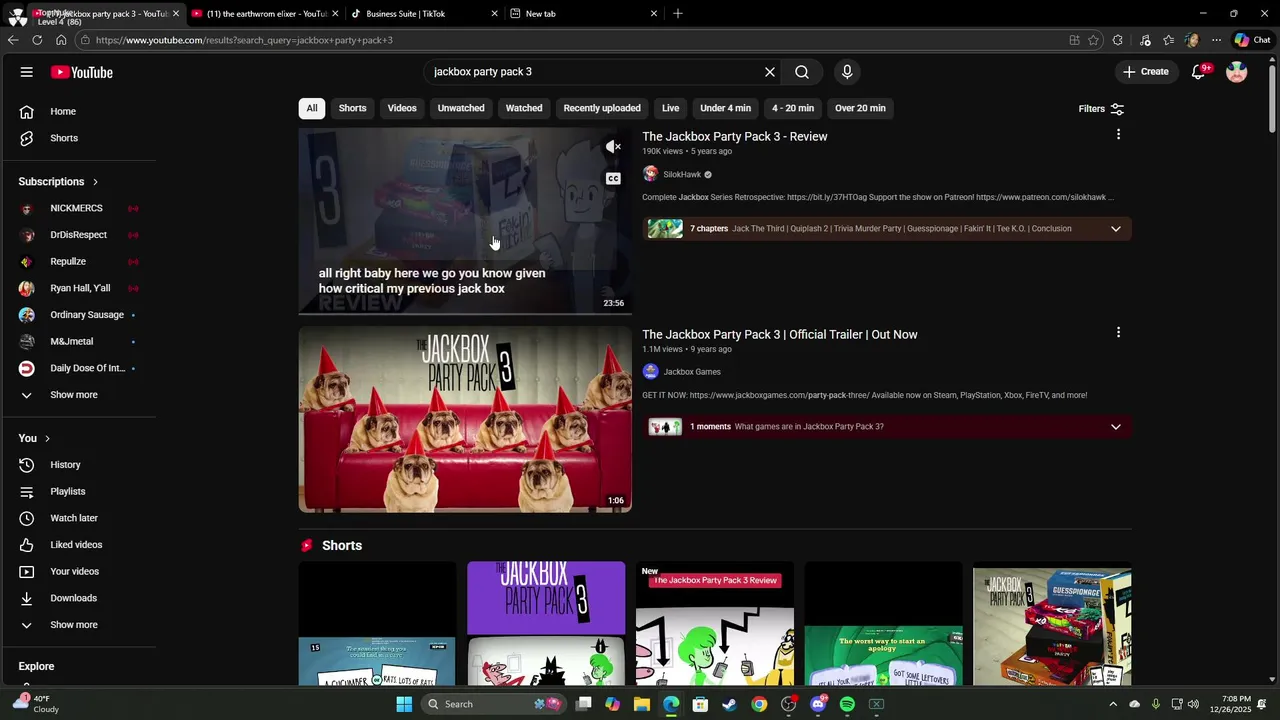The width and height of the screenshot is (1280, 720).
Task: Click the Edge profile picture
Action: (x=1192, y=40)
